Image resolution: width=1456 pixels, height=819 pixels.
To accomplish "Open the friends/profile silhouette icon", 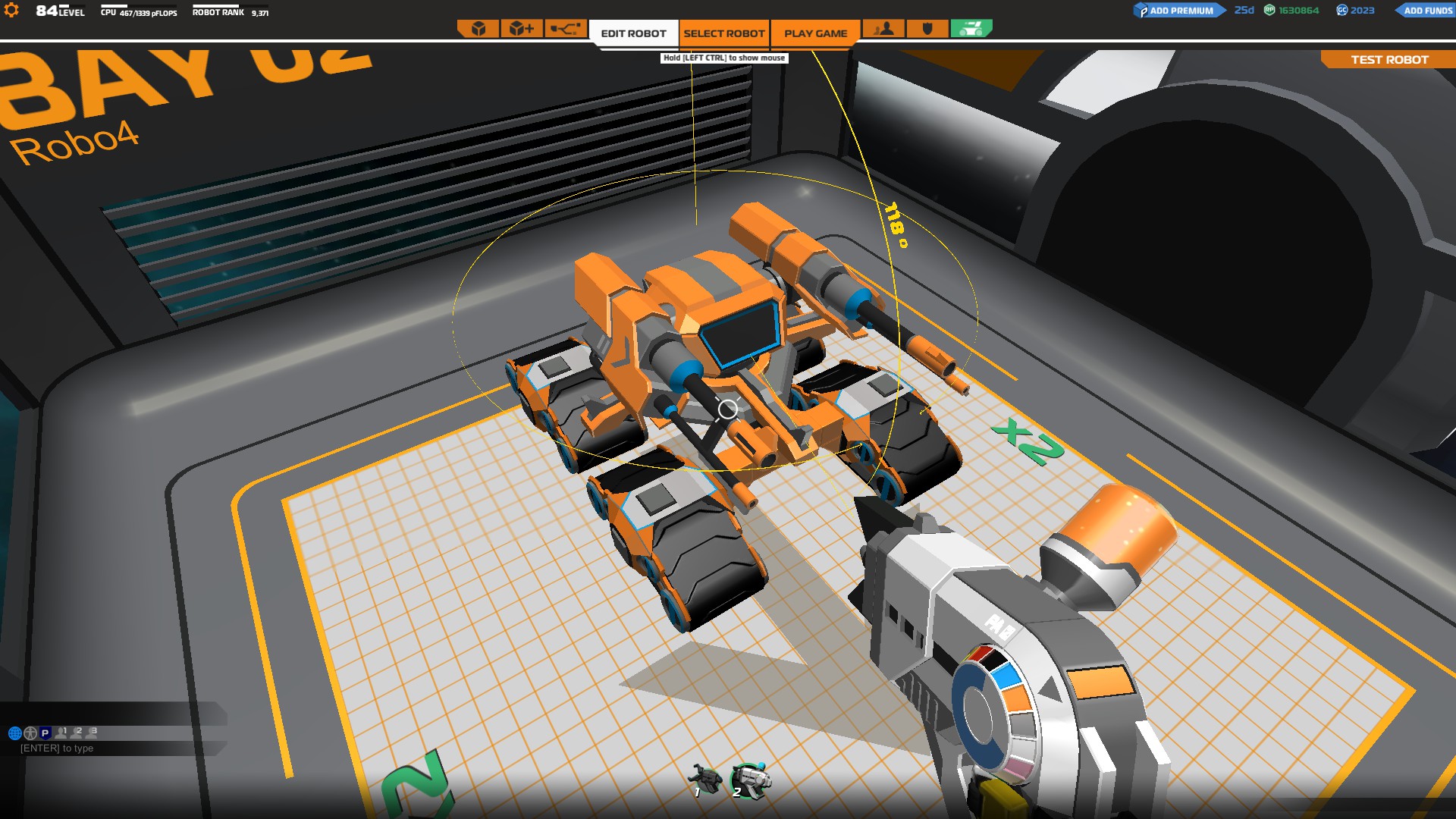I will click(883, 29).
